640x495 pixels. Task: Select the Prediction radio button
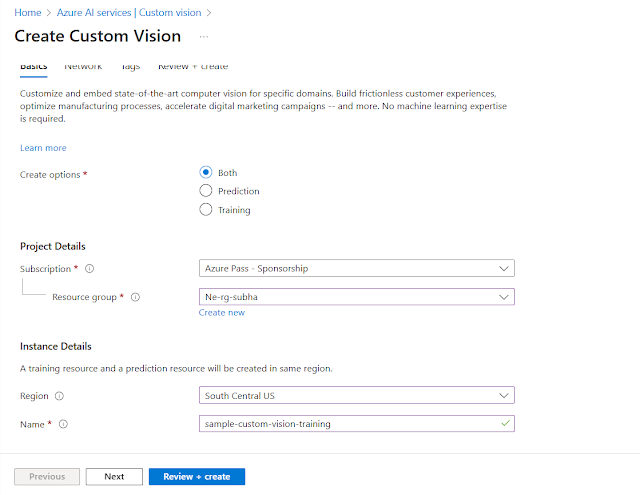pyautogui.click(x=206, y=191)
